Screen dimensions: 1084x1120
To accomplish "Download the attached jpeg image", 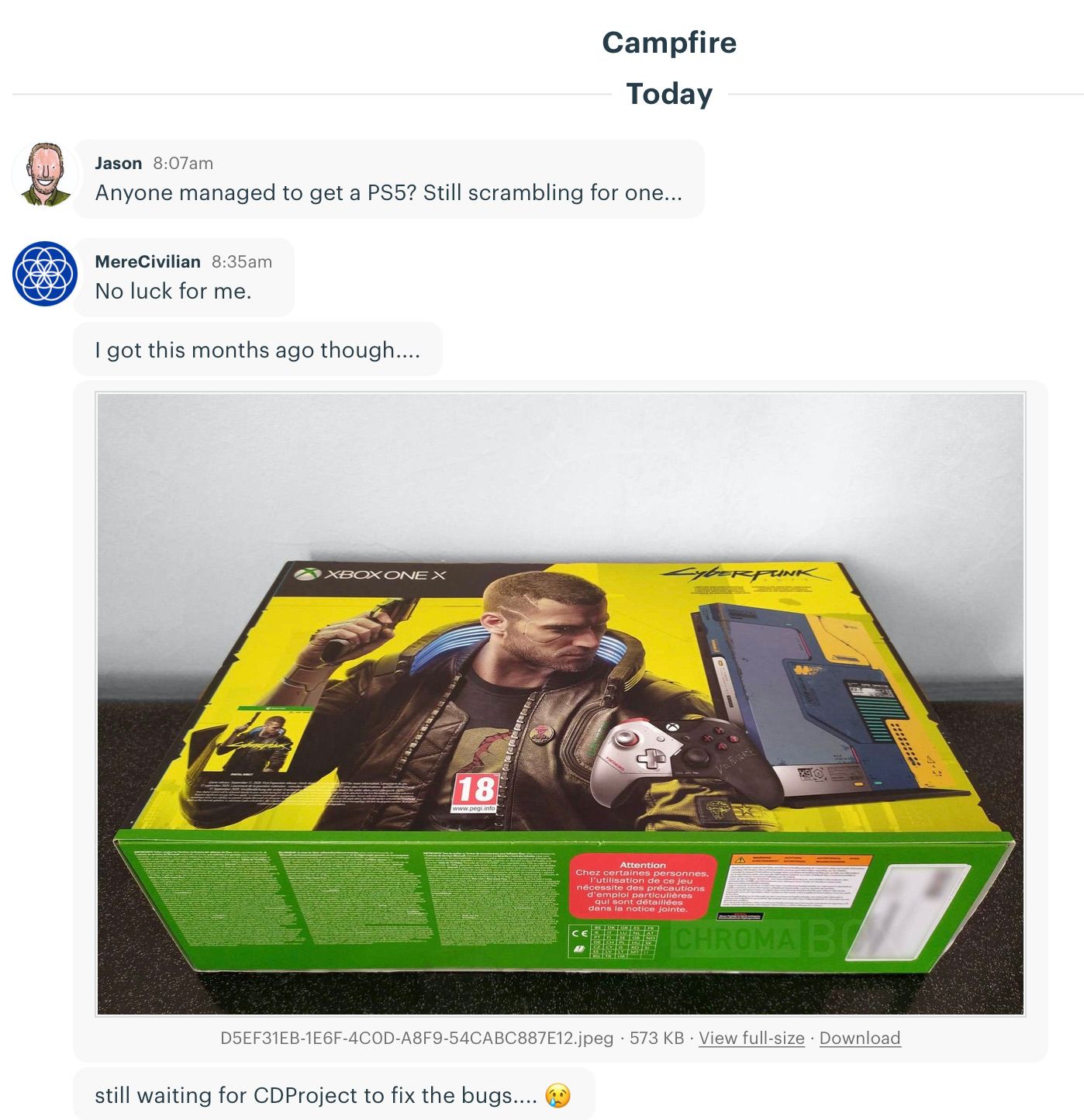I will click(860, 1038).
